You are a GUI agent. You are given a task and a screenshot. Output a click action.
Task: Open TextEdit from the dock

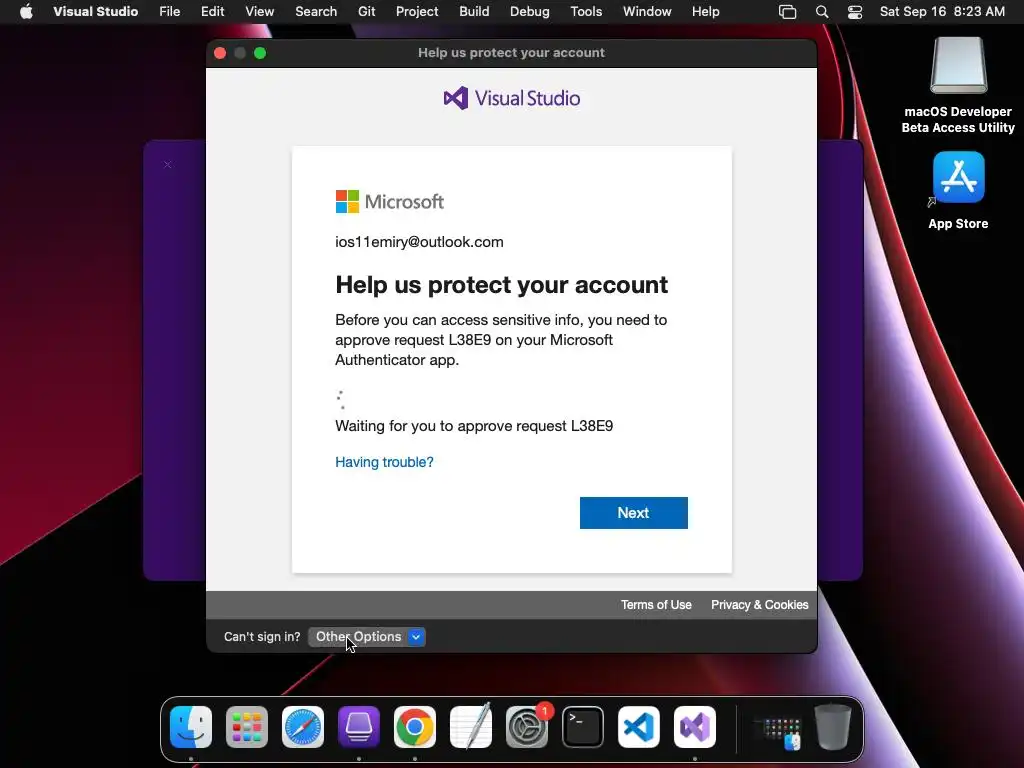(x=471, y=727)
